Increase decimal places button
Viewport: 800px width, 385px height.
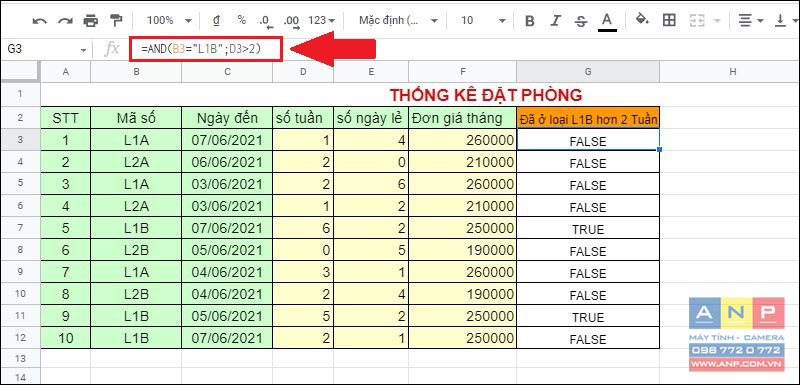pos(292,21)
